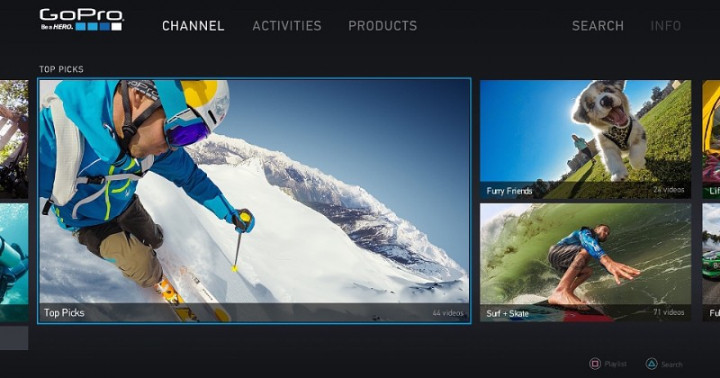Click the "Furry Friends" caption text
Image resolution: width=720 pixels, height=378 pixels.
pos(509,191)
